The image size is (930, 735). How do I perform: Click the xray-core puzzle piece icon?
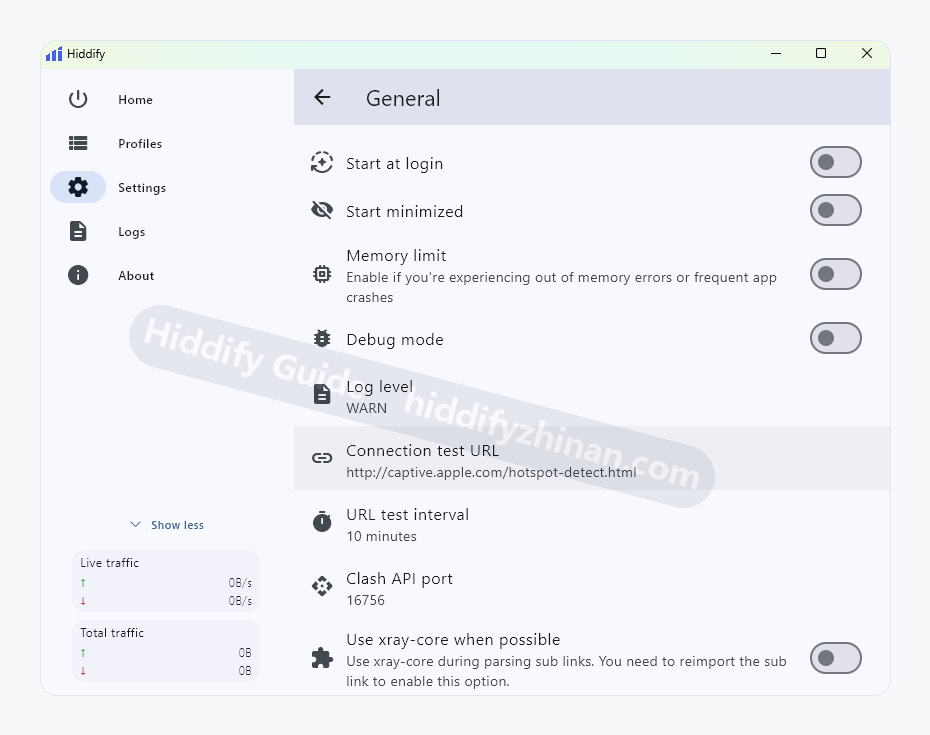pos(322,658)
